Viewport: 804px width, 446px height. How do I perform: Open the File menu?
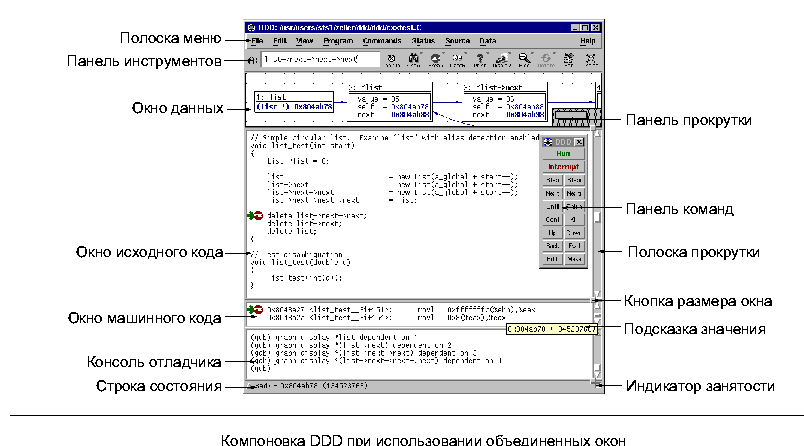pyautogui.click(x=258, y=41)
